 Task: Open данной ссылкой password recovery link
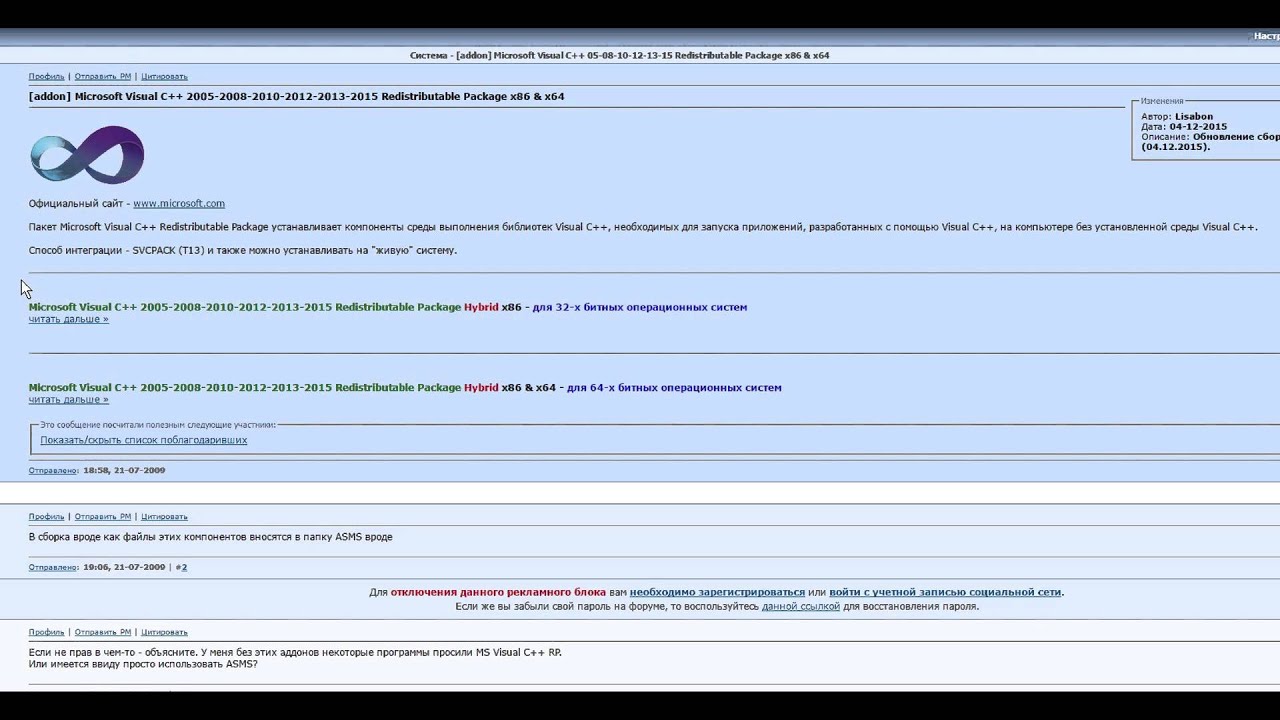801,606
